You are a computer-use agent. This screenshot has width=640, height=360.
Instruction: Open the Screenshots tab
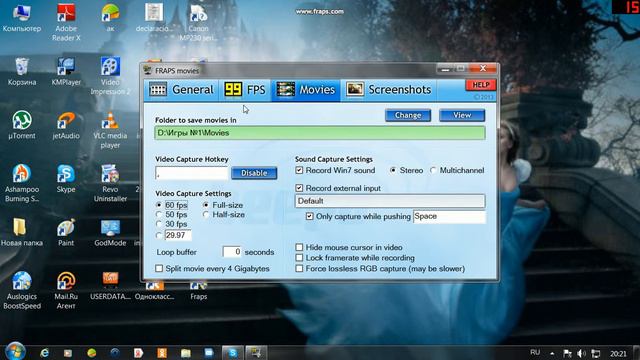(x=389, y=90)
